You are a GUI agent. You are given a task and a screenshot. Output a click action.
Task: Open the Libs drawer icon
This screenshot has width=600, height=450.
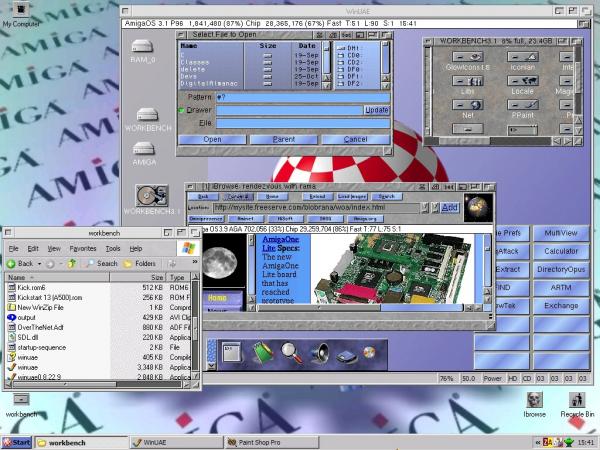click(468, 81)
